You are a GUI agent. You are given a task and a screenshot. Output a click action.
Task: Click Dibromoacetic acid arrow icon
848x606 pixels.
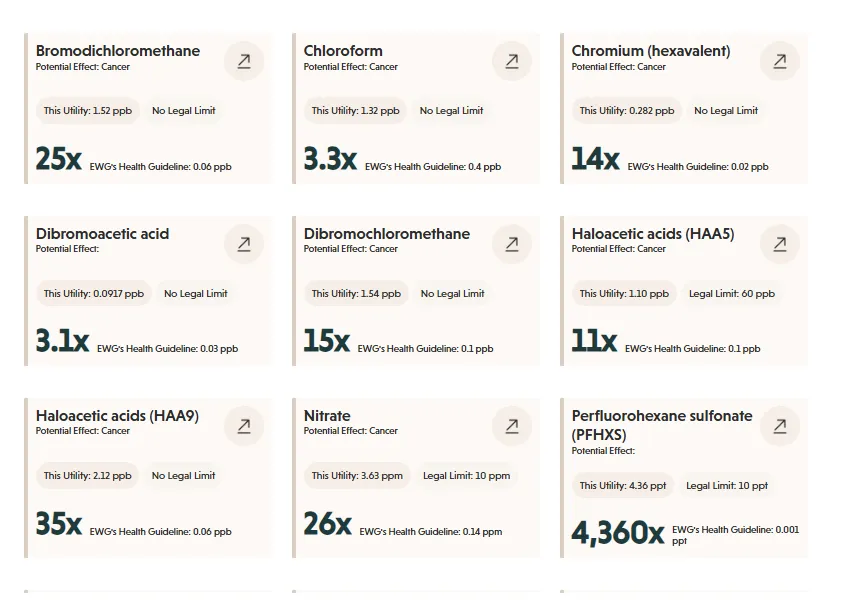[x=244, y=244]
